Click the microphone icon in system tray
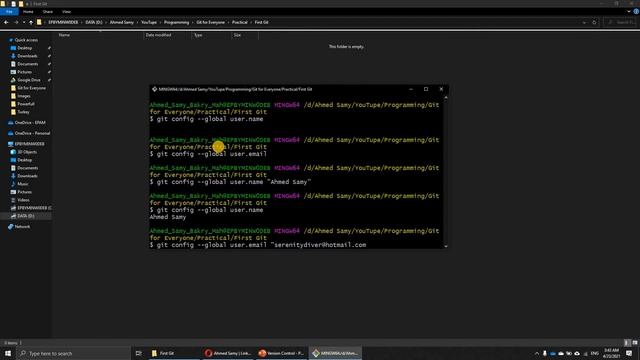This screenshot has height=360, width=640. point(545,353)
